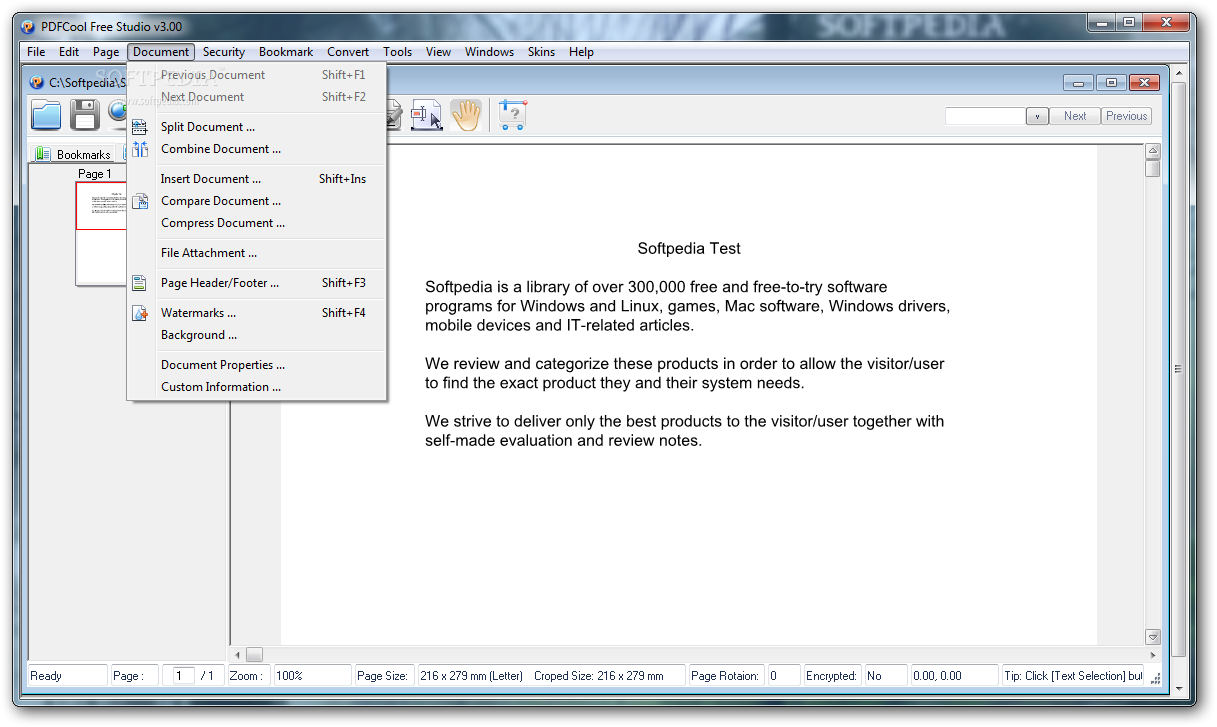This screenshot has height=727, width=1217.
Task: Click in the search text field
Action: pos(986,116)
